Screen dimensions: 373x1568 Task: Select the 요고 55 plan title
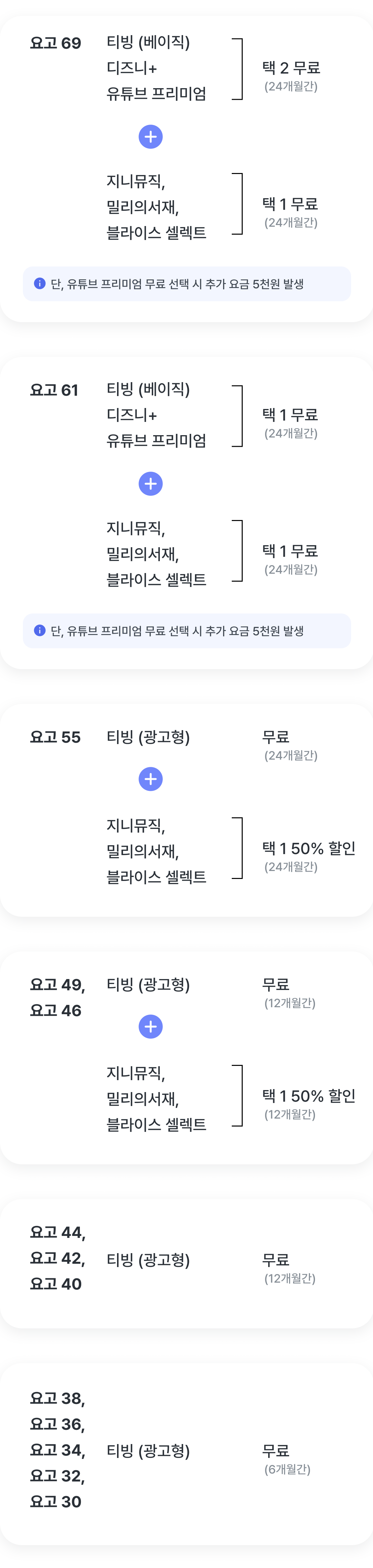click(x=55, y=737)
